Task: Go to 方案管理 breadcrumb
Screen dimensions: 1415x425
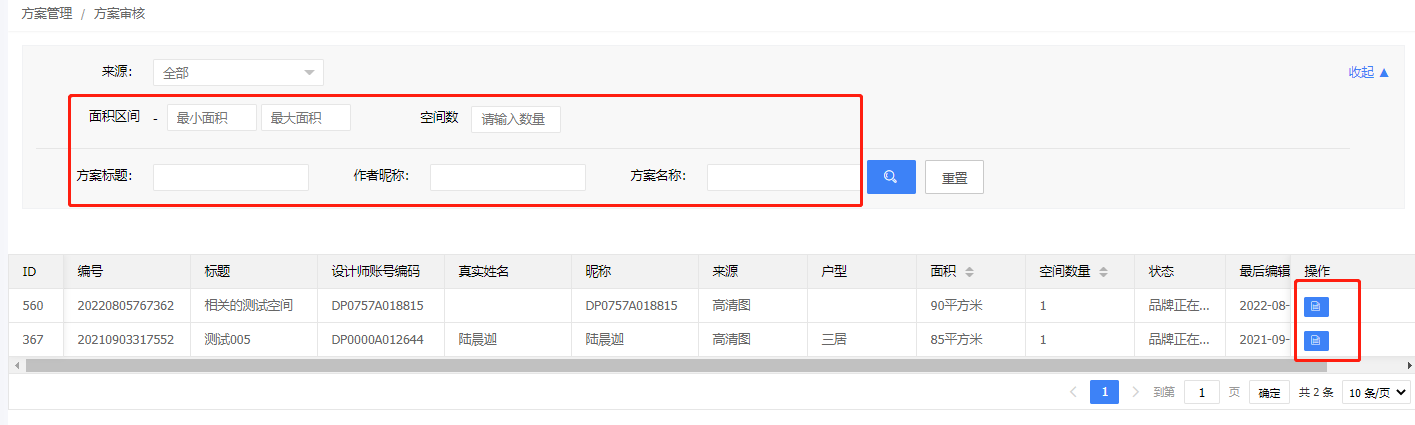Action: 47,14
